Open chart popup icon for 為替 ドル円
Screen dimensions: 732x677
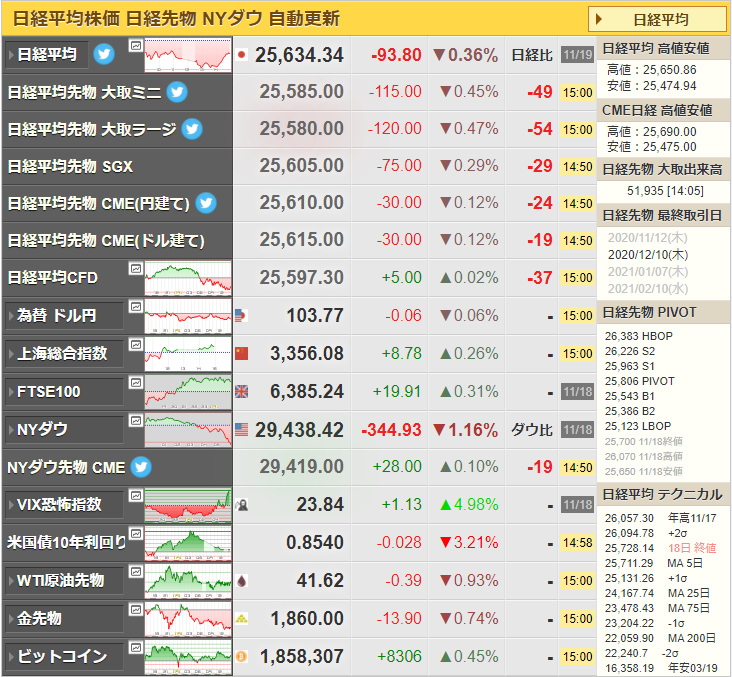(135, 306)
